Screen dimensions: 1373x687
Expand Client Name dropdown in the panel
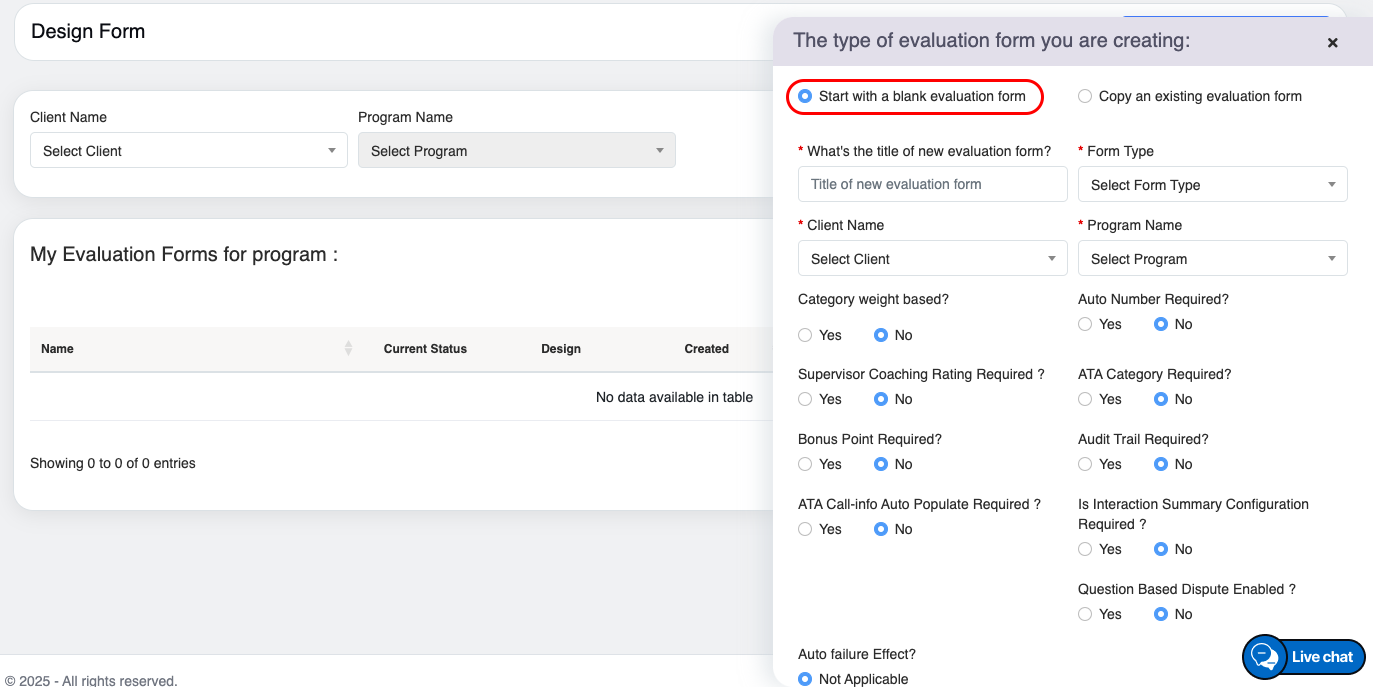(932, 259)
